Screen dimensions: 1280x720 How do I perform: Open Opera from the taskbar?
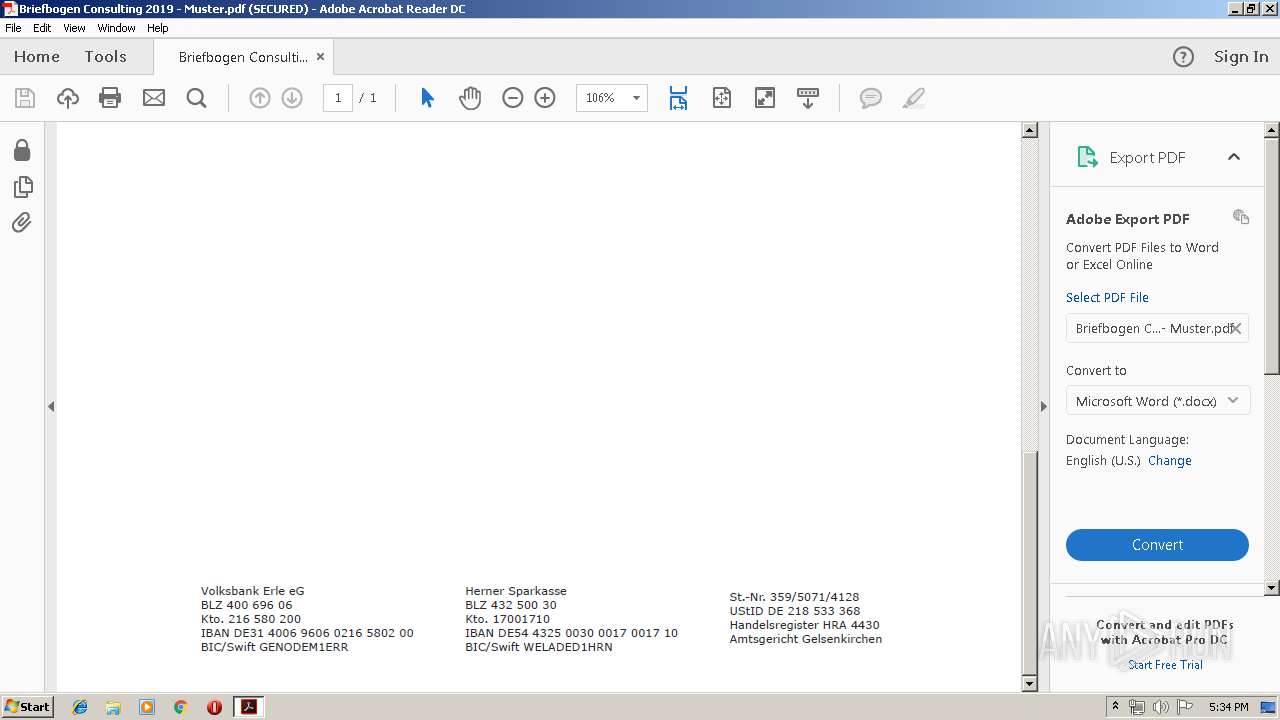tap(214, 707)
